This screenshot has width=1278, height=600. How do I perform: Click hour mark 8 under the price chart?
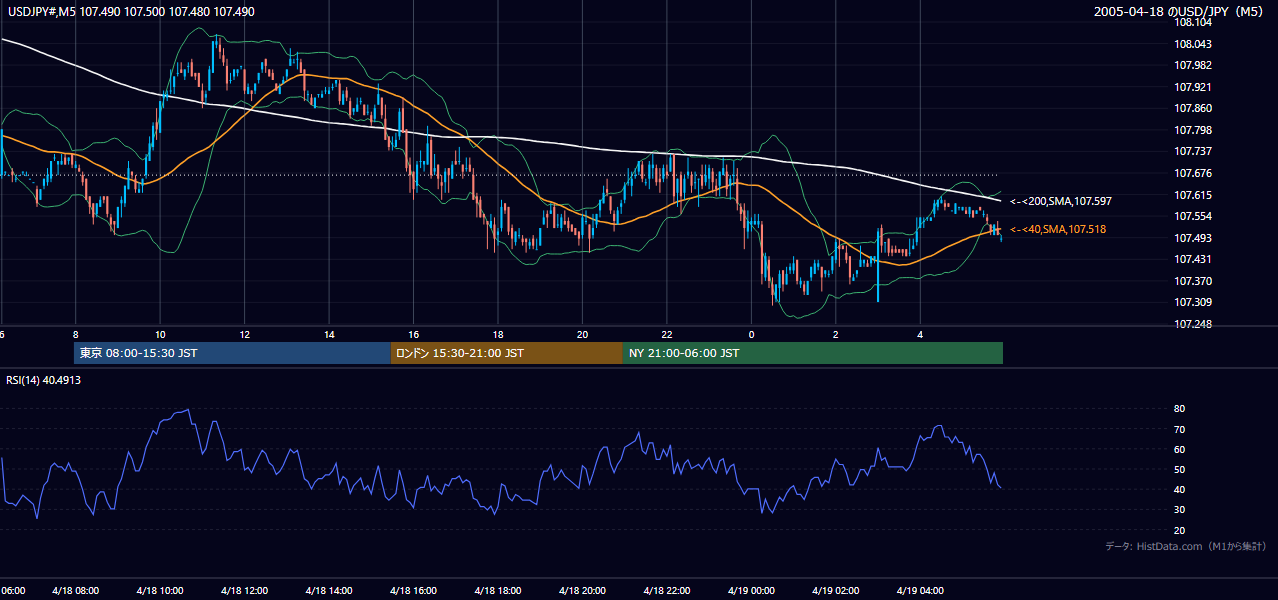coord(75,334)
